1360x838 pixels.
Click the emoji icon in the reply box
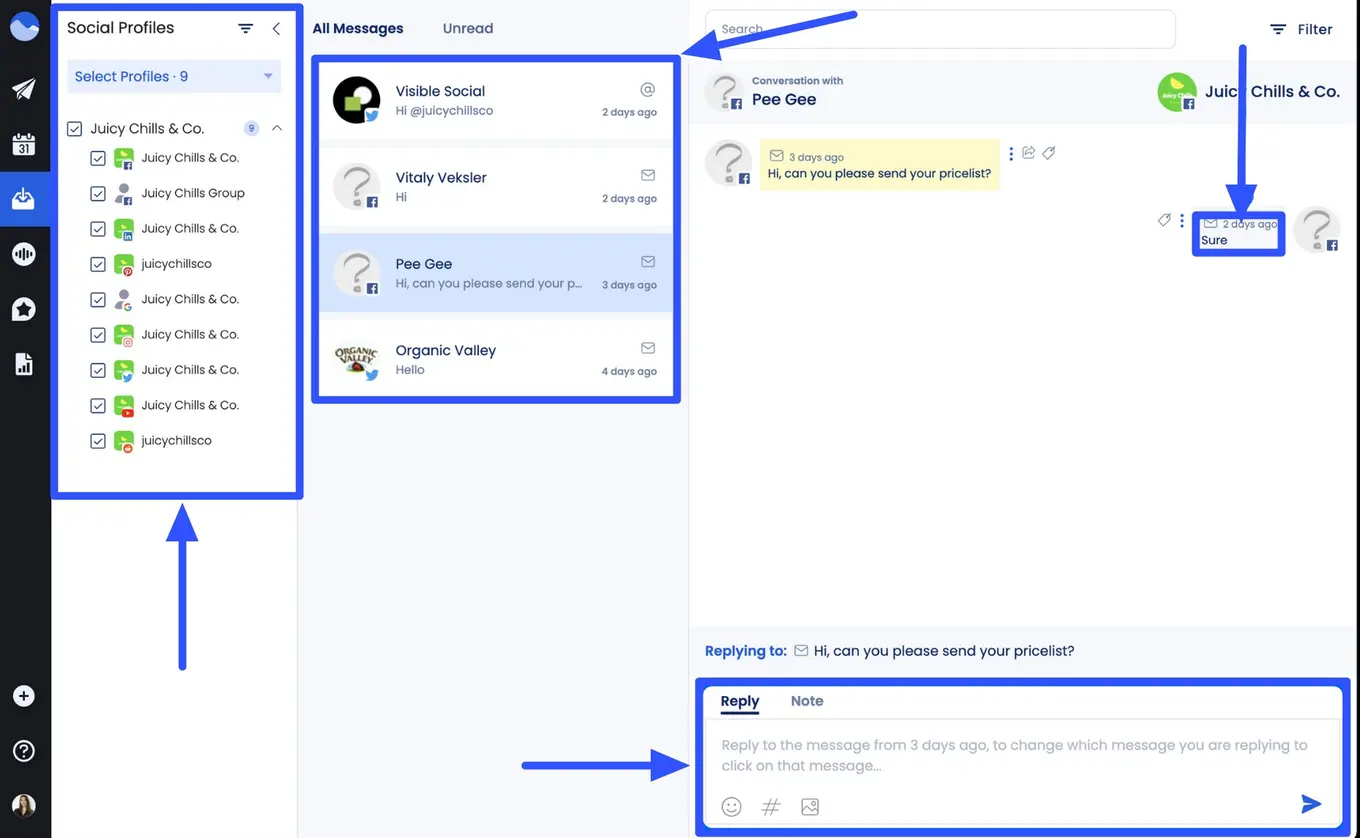point(731,806)
